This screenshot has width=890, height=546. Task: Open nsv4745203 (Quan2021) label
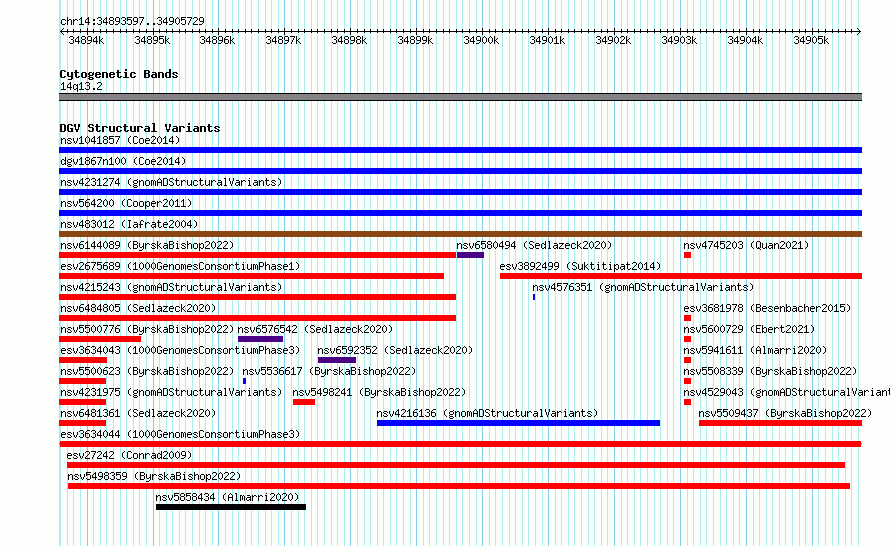[x=746, y=245]
